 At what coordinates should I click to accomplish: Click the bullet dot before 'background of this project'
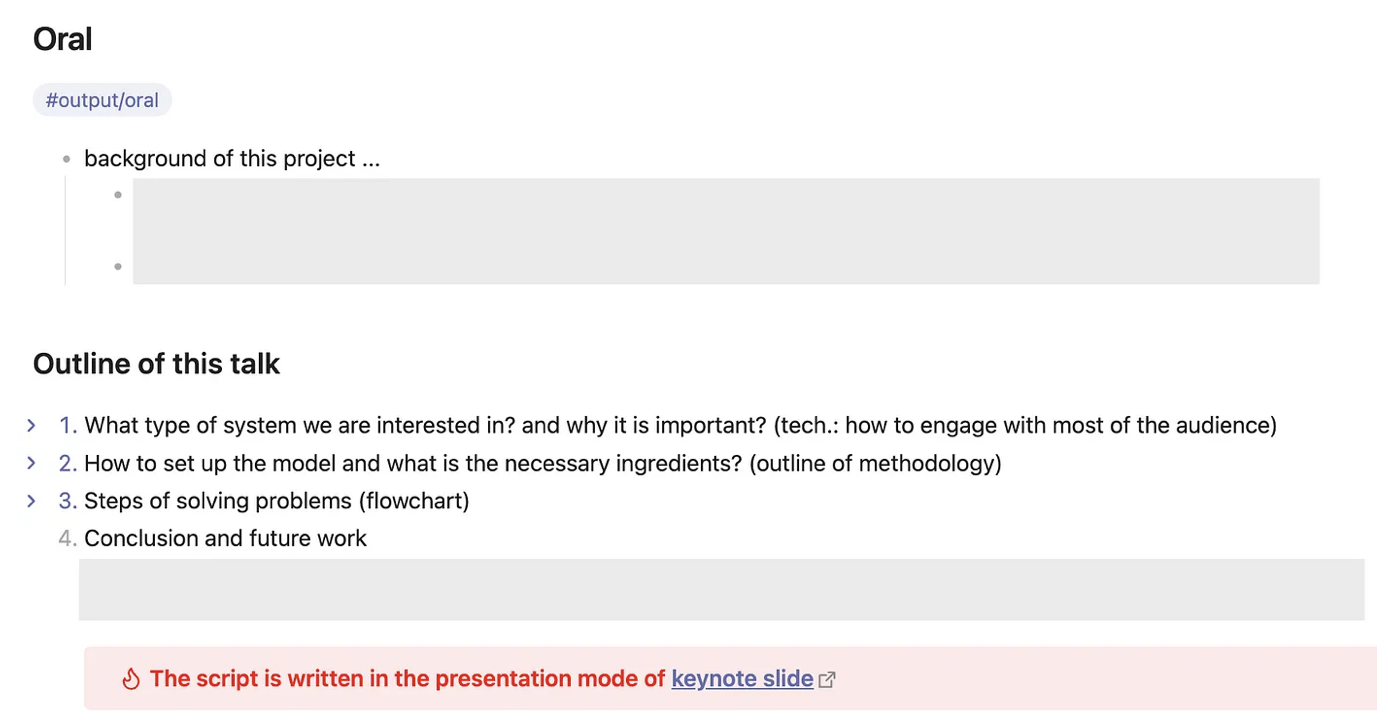tap(67, 159)
